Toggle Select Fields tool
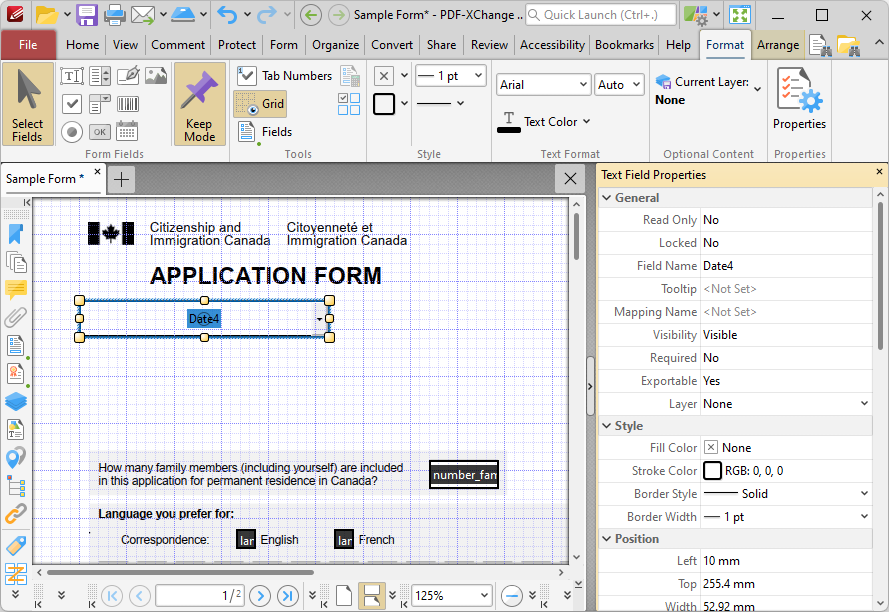This screenshot has width=889, height=612. [28, 104]
